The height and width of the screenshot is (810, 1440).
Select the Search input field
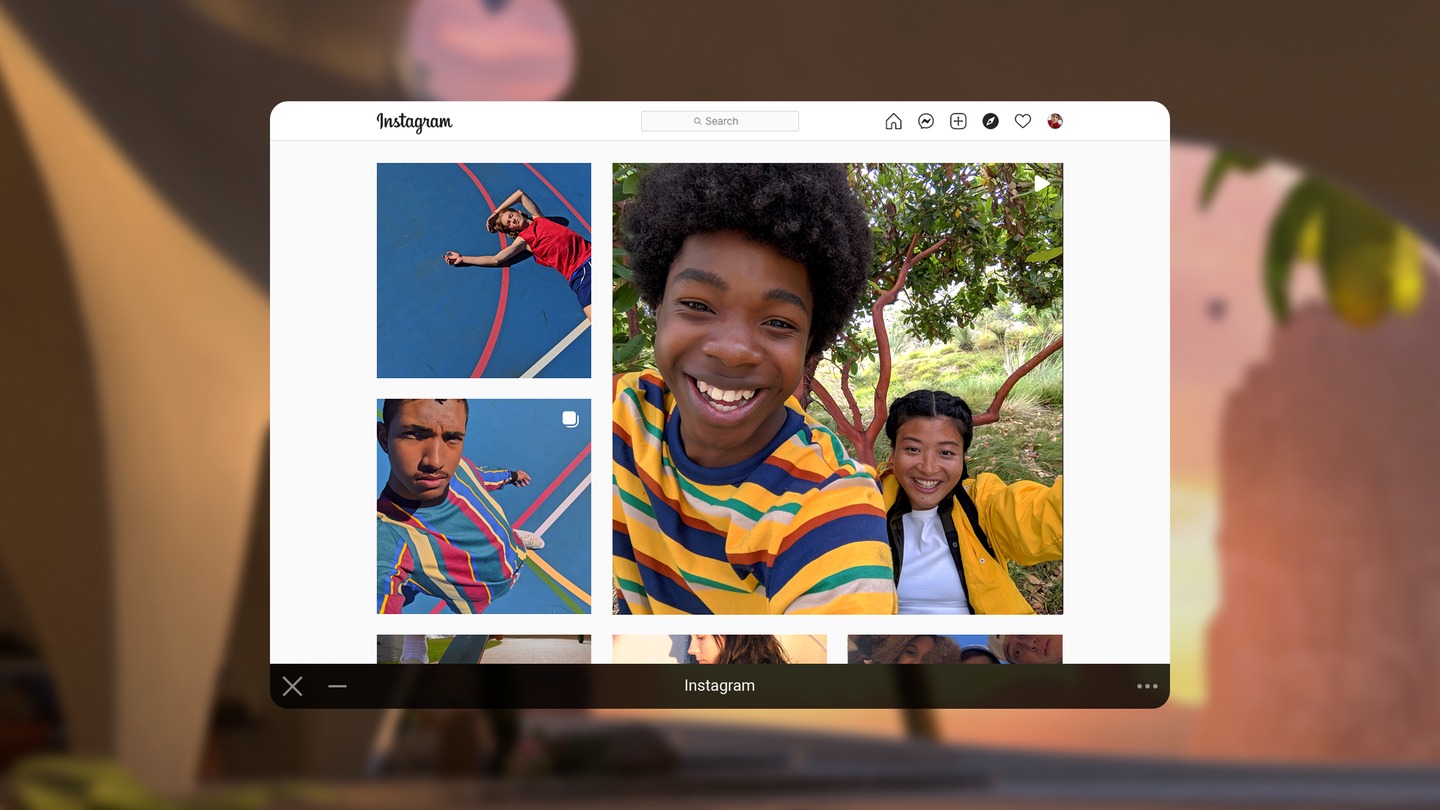pos(730,120)
